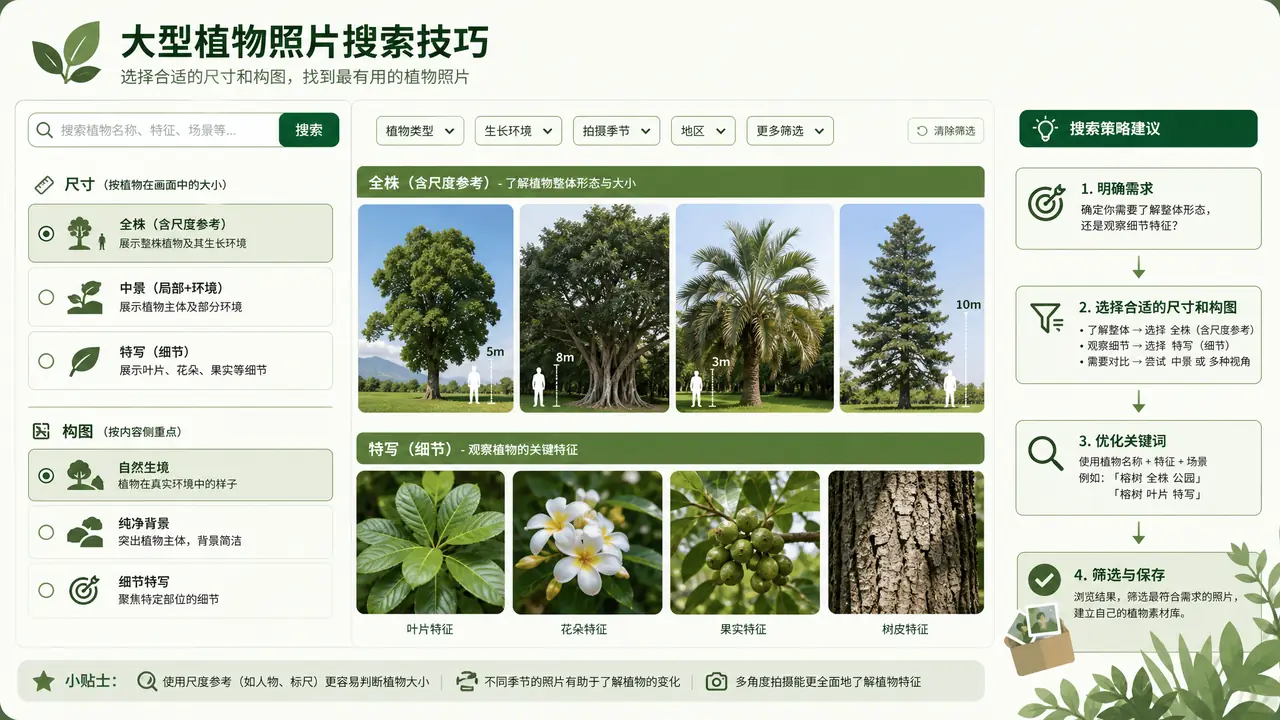Screen dimensions: 1280x720
Task: Click the image icon beside 构图
Action: tap(42, 431)
